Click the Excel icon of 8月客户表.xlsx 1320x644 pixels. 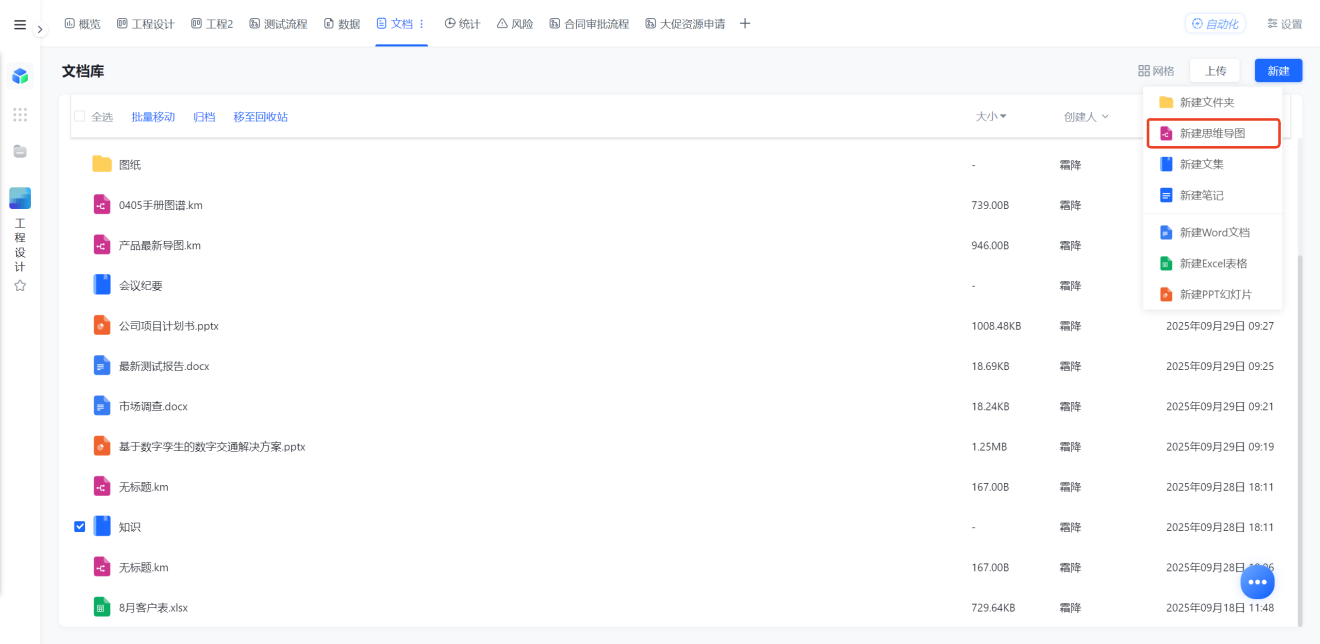pyautogui.click(x=101, y=607)
